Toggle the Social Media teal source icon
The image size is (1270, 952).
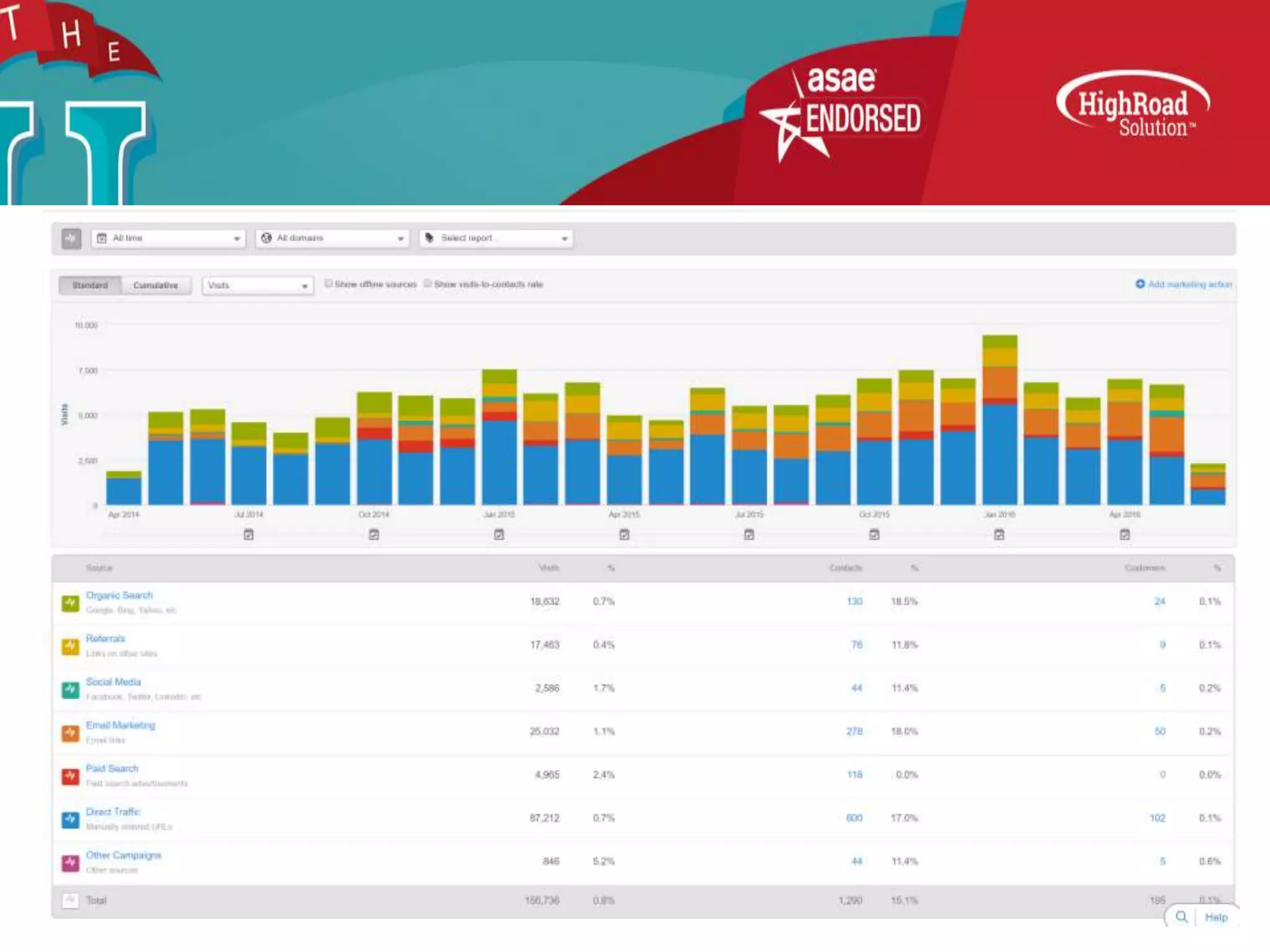click(70, 690)
